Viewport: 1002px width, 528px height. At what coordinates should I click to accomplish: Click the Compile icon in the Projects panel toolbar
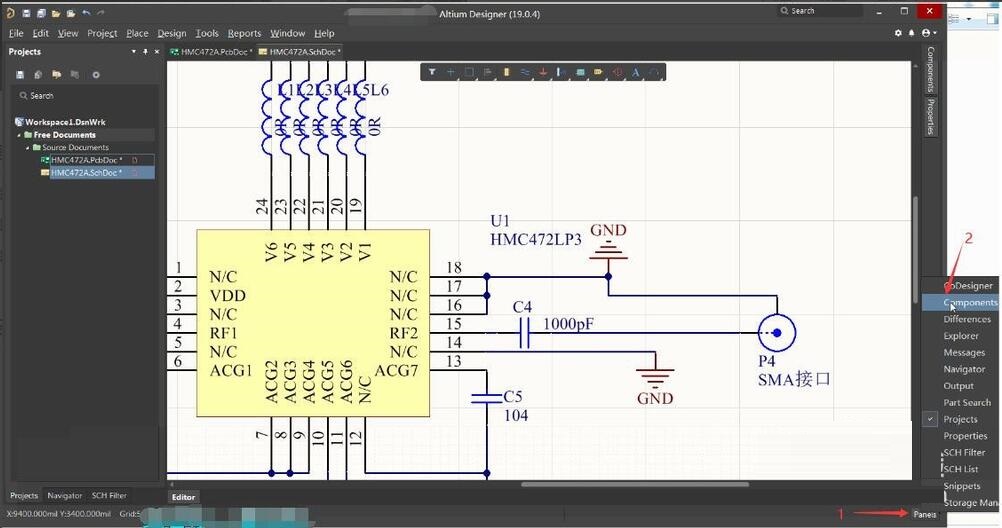[38, 75]
